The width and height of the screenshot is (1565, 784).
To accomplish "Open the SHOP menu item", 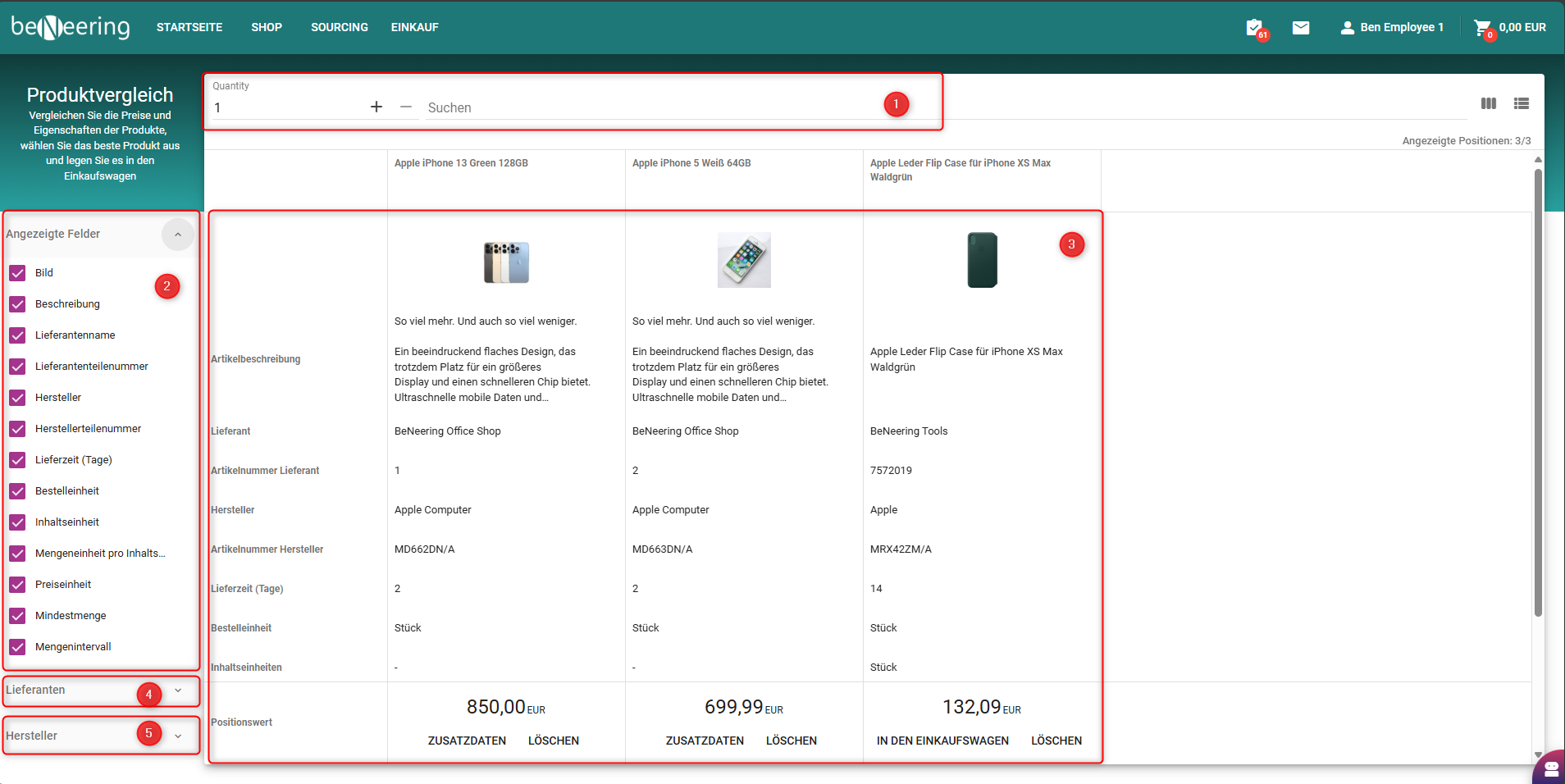I will (267, 28).
